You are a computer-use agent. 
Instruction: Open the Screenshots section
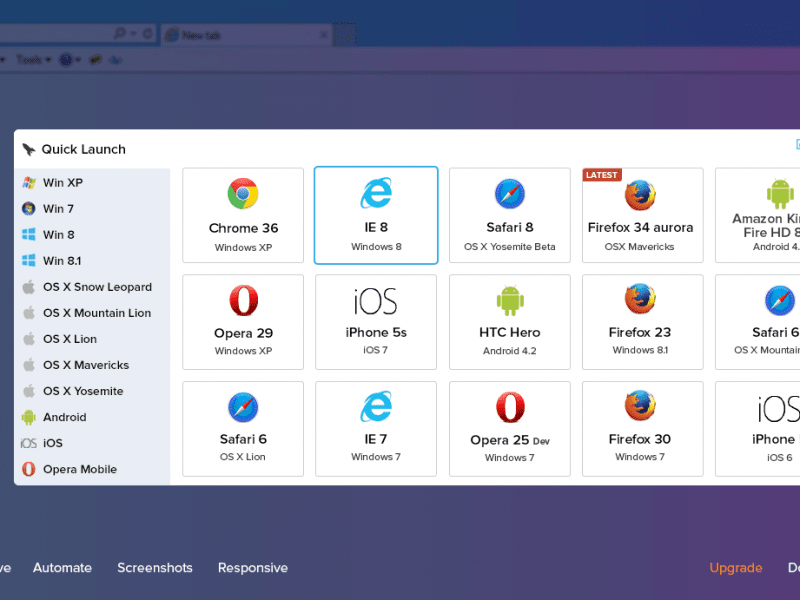click(x=155, y=568)
